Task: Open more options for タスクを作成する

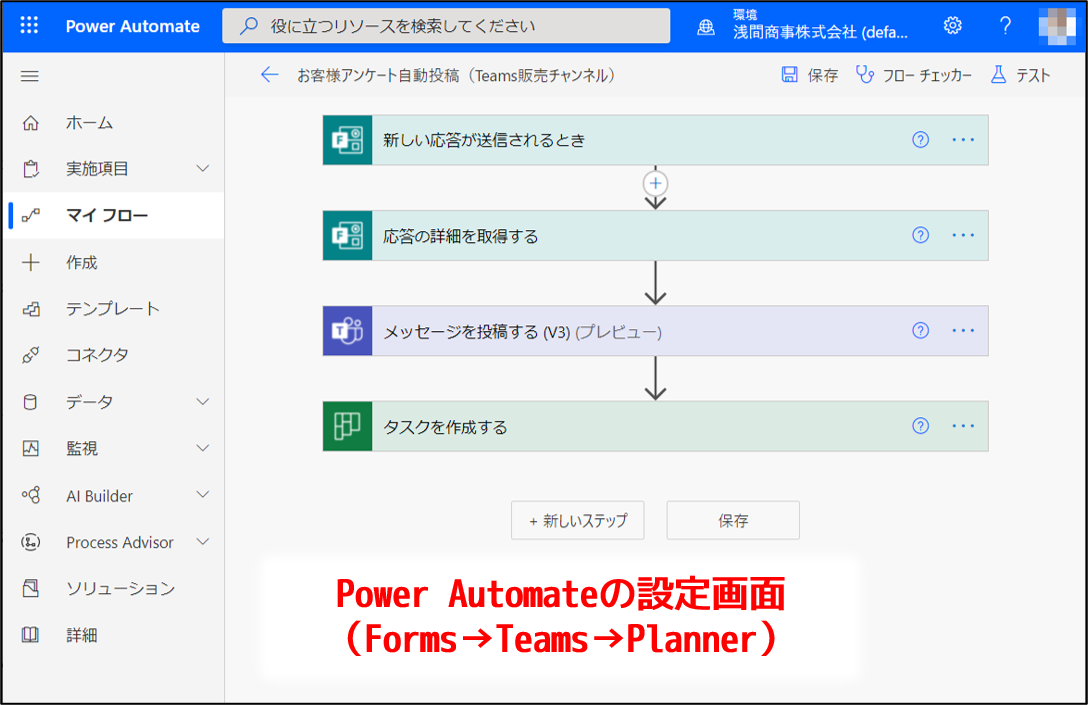Action: pyautogui.click(x=963, y=426)
